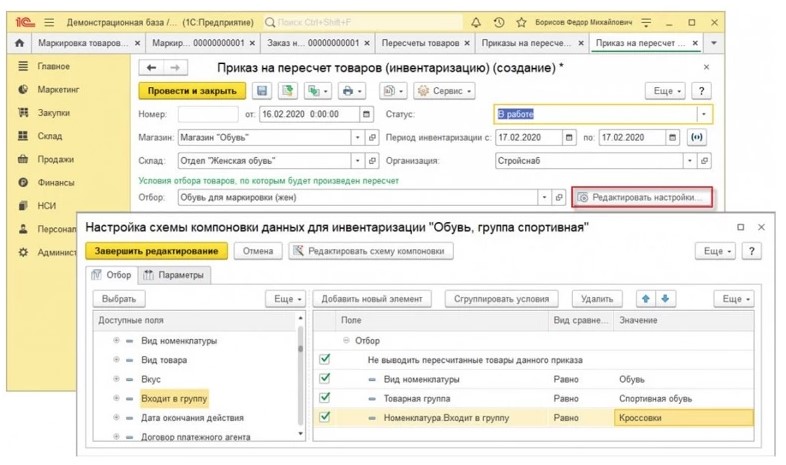Toggle the Товарная группа filter checkbox
This screenshot has height=465, width=786.
click(x=323, y=398)
